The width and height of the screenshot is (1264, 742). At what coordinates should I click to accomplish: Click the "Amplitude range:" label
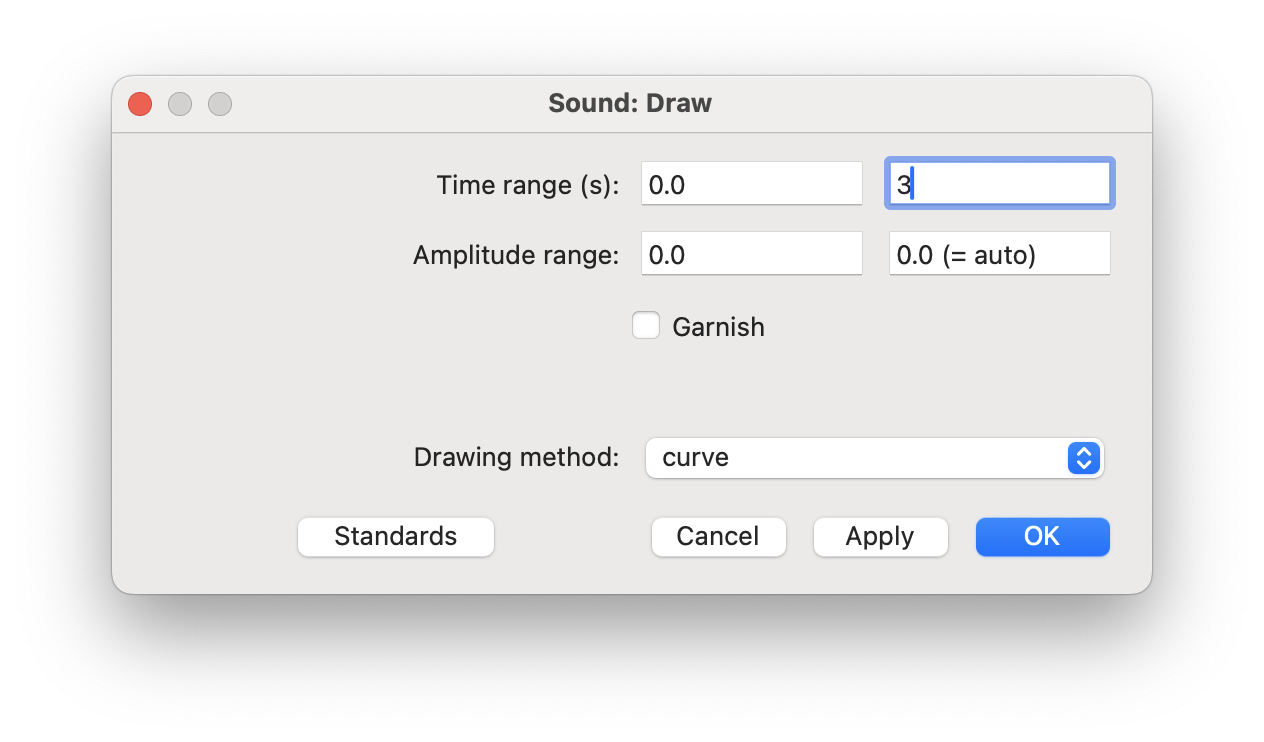pyautogui.click(x=516, y=255)
